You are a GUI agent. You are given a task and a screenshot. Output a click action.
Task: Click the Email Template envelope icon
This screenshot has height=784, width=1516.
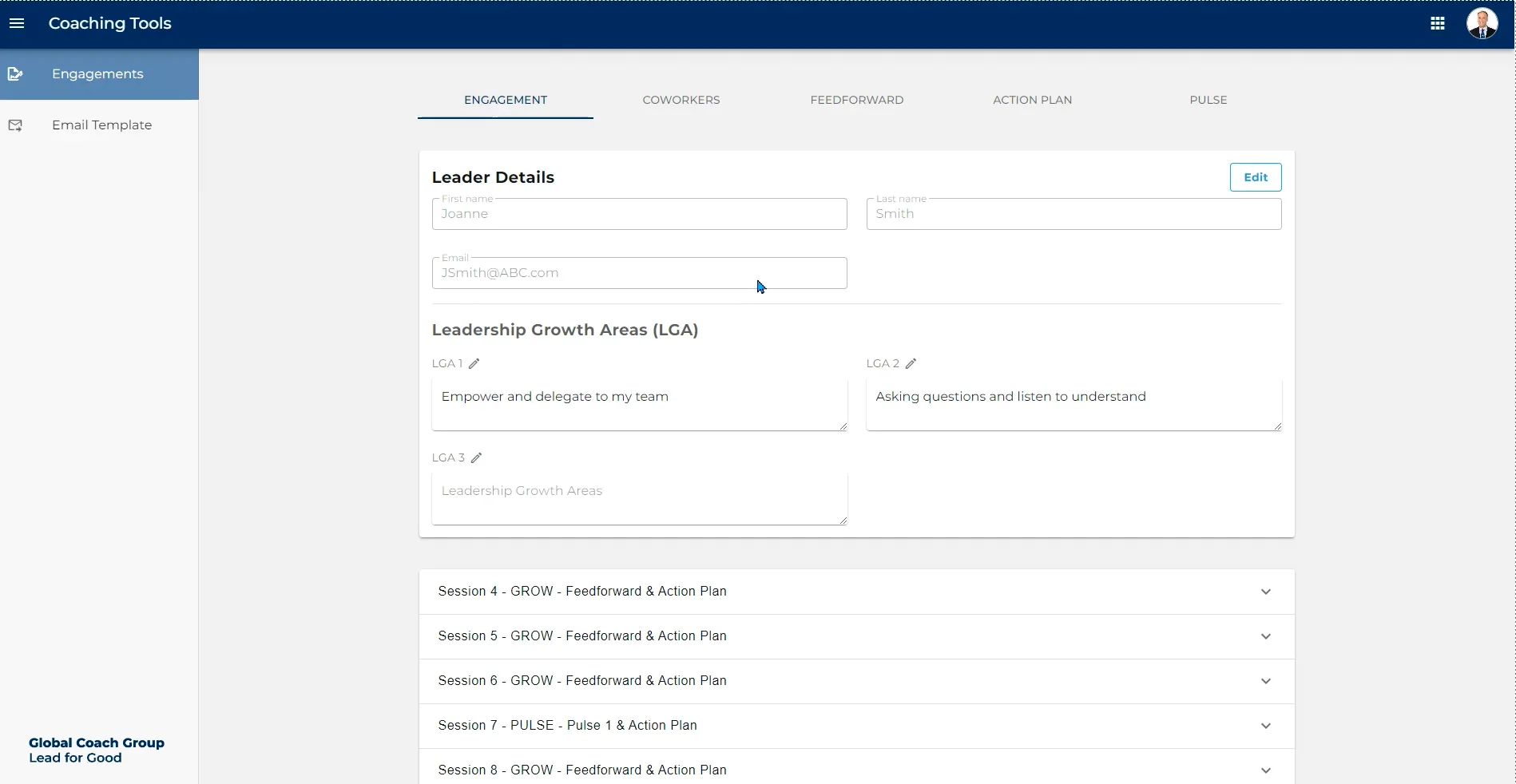tap(15, 125)
